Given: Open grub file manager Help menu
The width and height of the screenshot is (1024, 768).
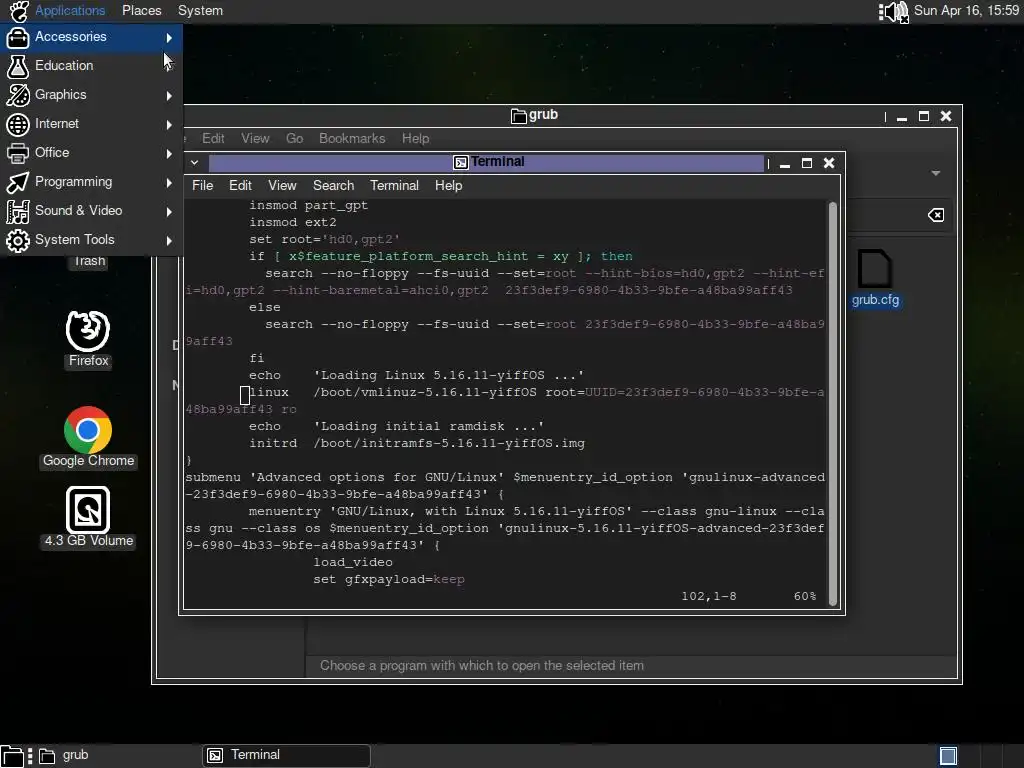Looking at the screenshot, I should tap(415, 138).
